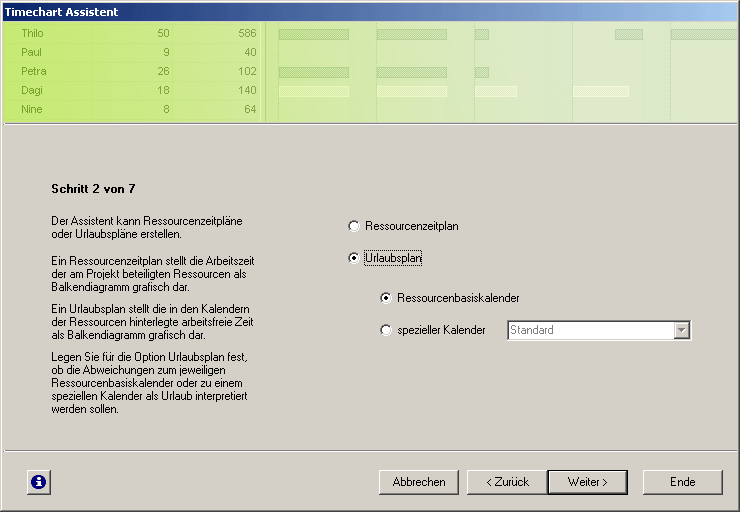Click the Schritt 2 von 7 heading

[x=99, y=188]
